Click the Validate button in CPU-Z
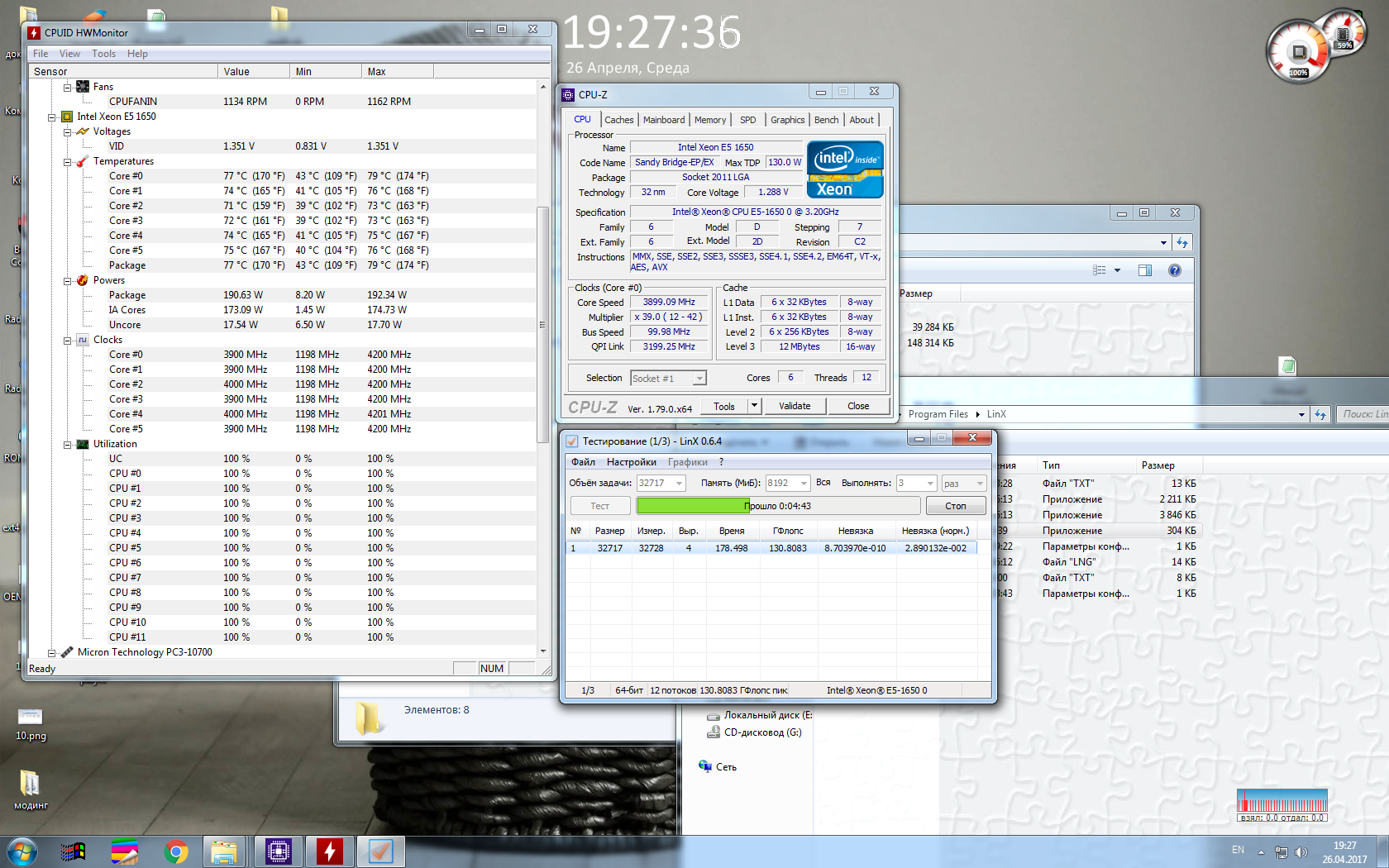The width and height of the screenshot is (1389, 868). (795, 406)
